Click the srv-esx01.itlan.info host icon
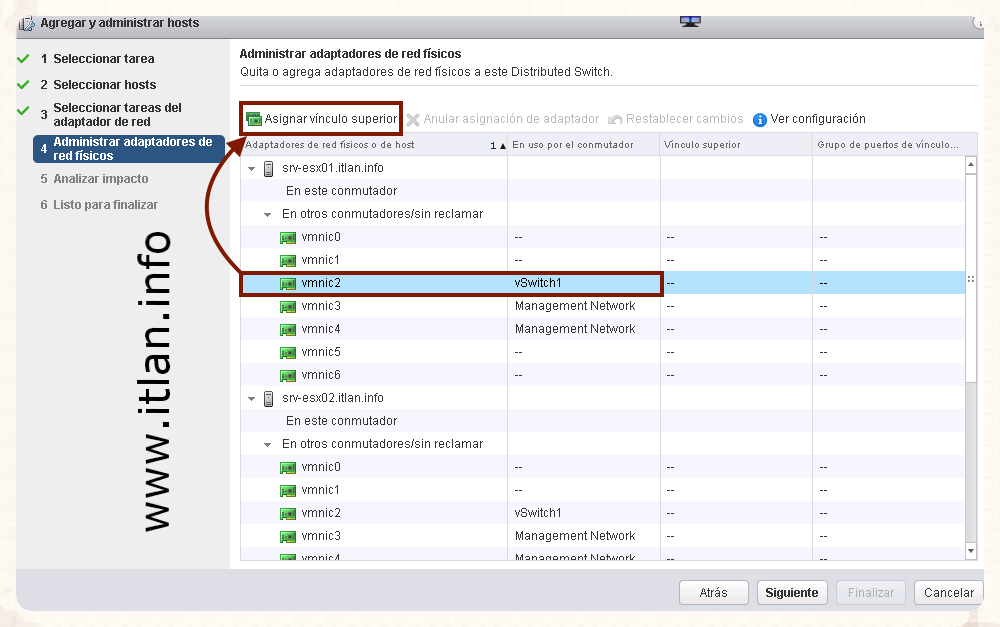 [269, 168]
